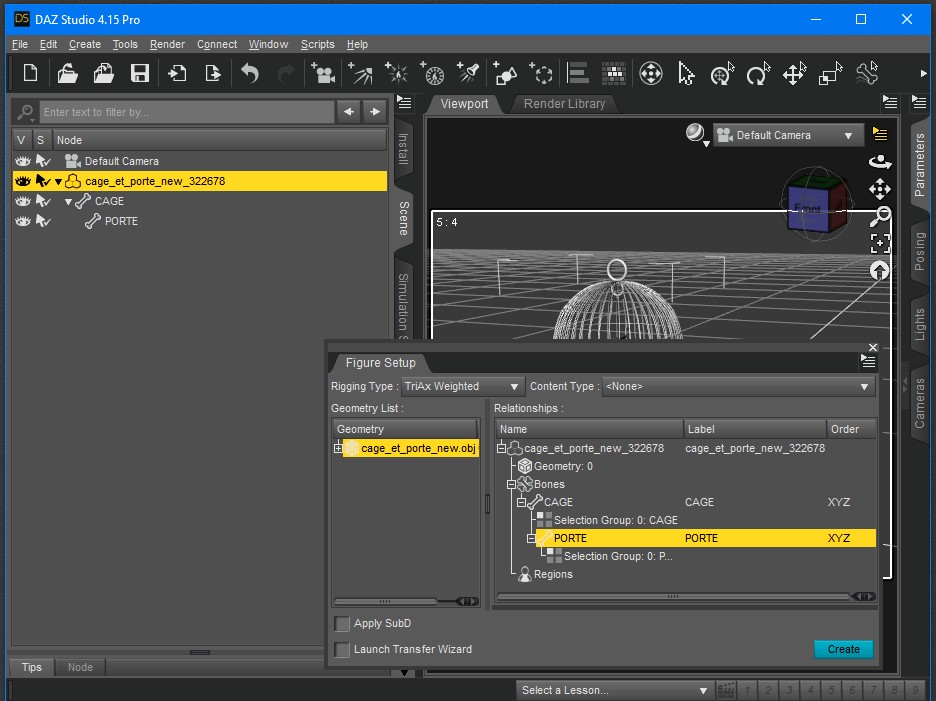Select the ActivePose bone tool
Viewport: 936px width, 701px height.
867,73
